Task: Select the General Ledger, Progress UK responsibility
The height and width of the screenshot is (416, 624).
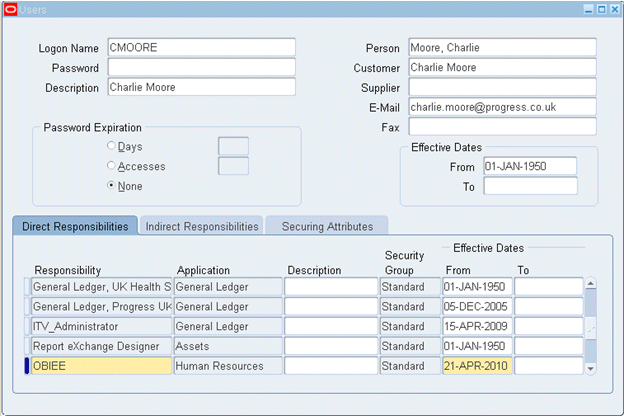Action: pos(101,307)
